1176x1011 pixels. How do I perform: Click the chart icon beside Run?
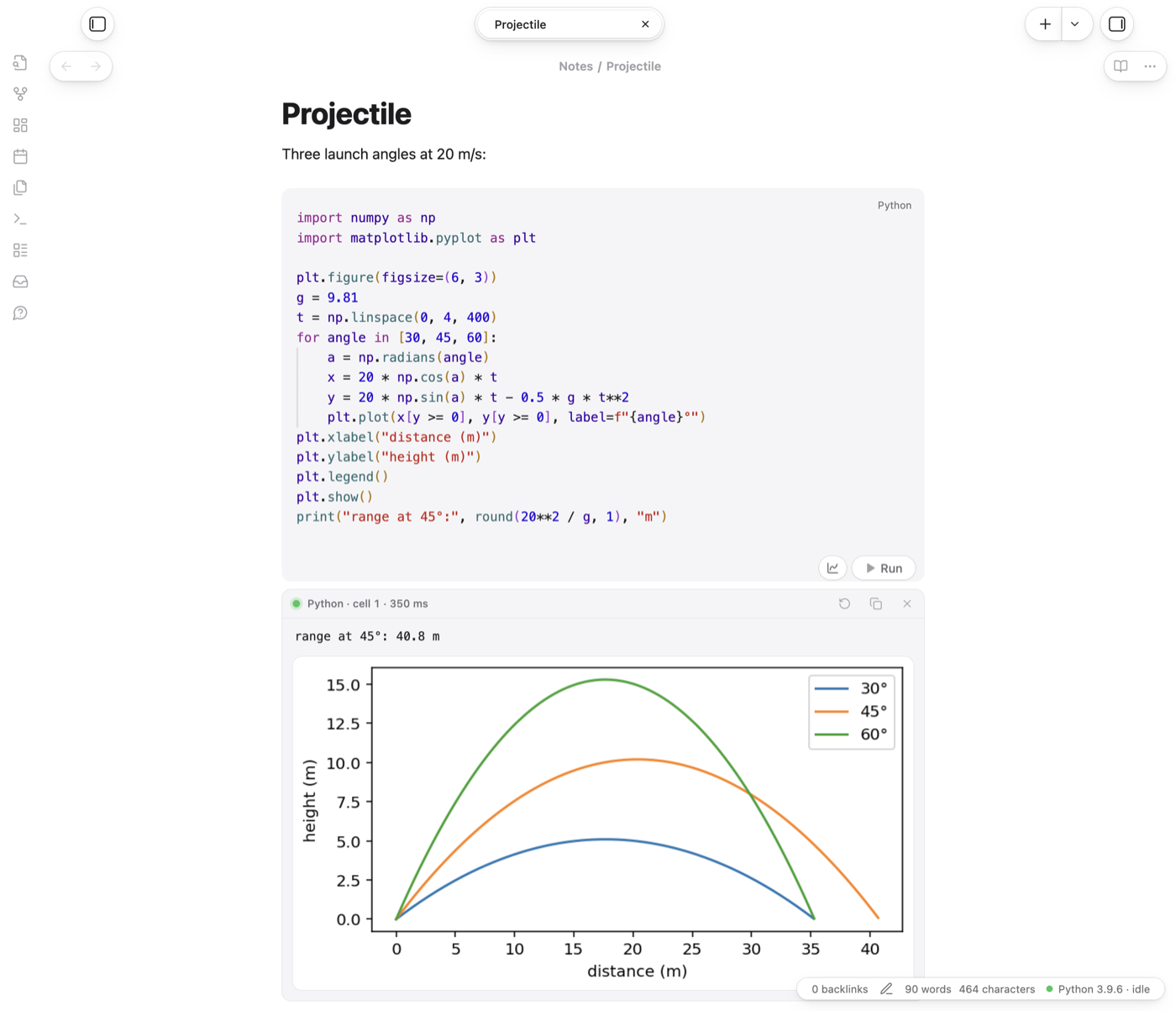pyautogui.click(x=832, y=568)
